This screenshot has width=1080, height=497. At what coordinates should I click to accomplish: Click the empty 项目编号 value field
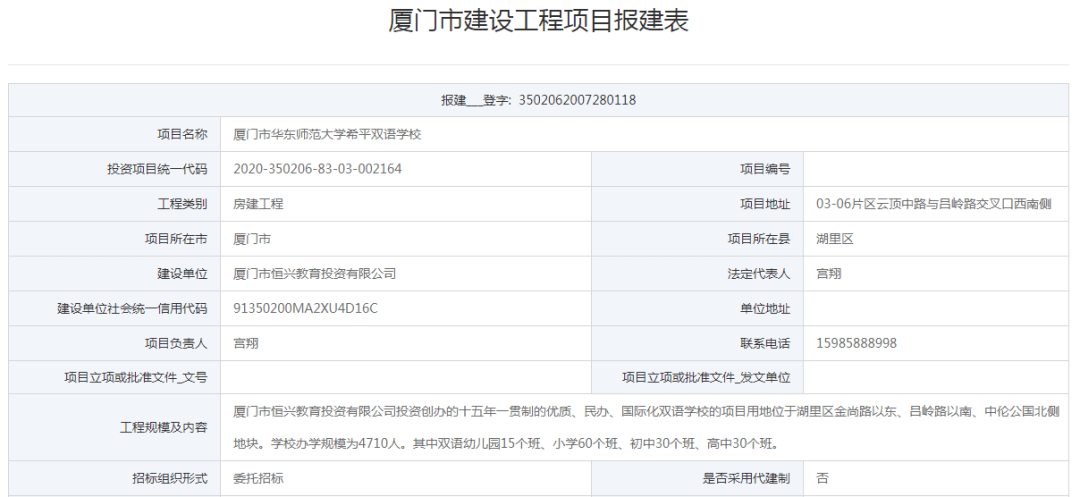pos(936,169)
